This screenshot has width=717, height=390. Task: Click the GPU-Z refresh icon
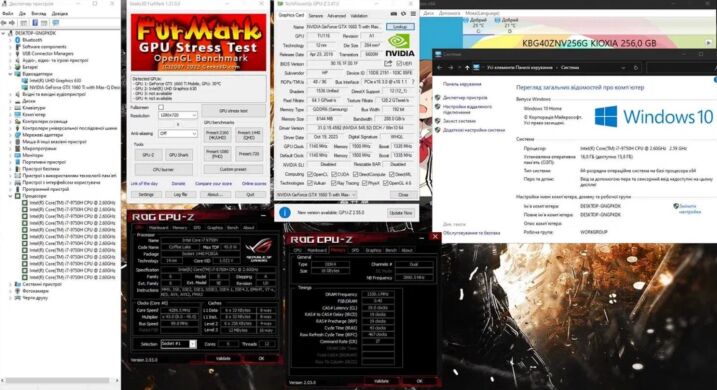coord(403,14)
